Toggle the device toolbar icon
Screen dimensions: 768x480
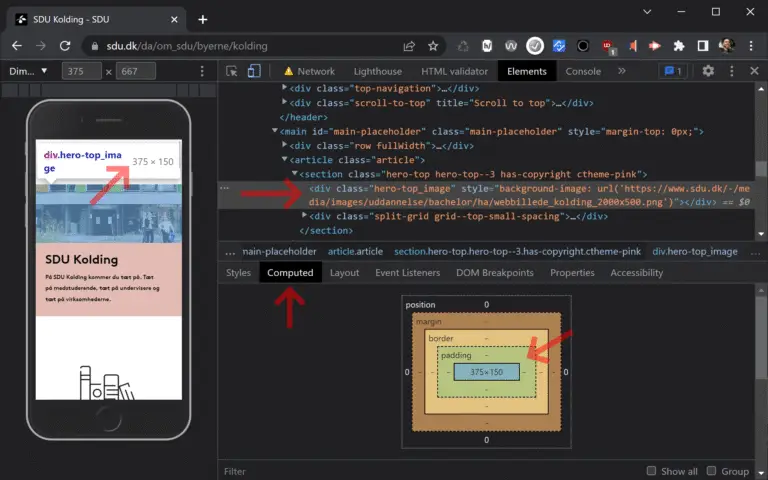coord(254,72)
